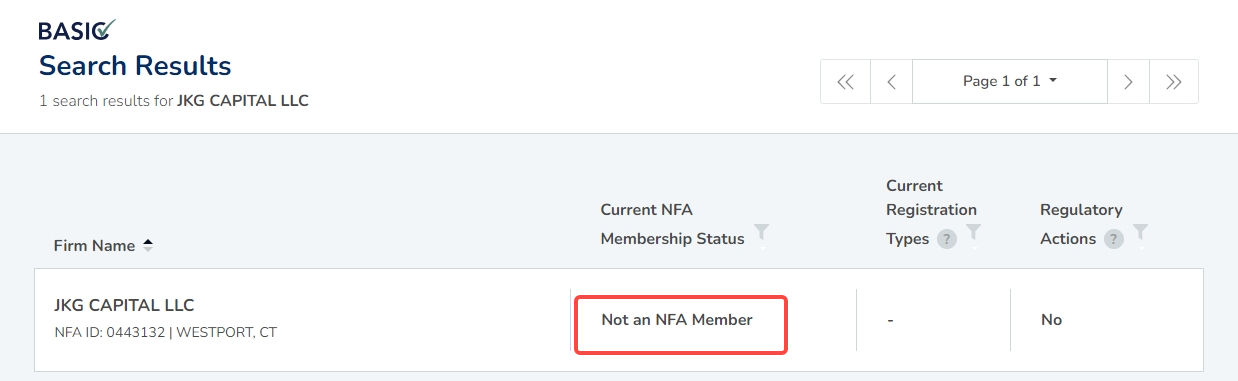
Task: Select the Not an NFA Member cell
Action: click(x=681, y=323)
